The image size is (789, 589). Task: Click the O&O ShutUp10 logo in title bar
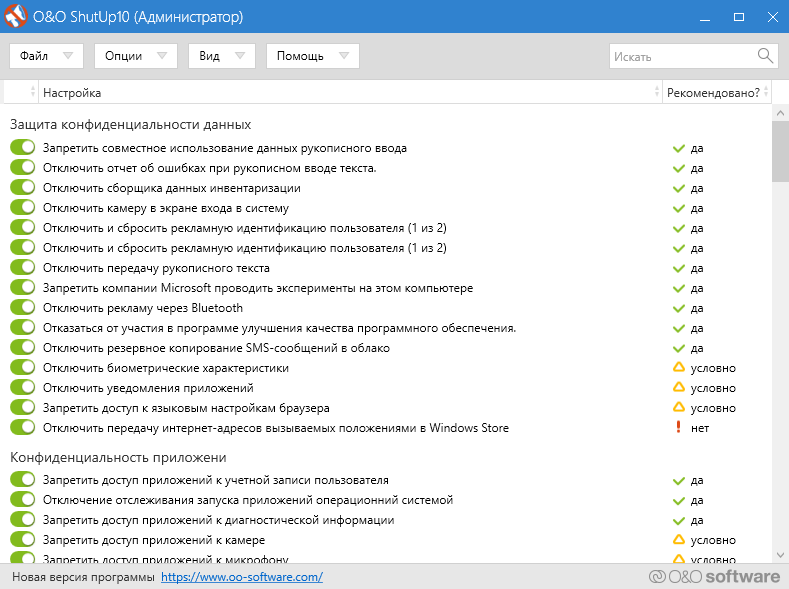(x=17, y=17)
